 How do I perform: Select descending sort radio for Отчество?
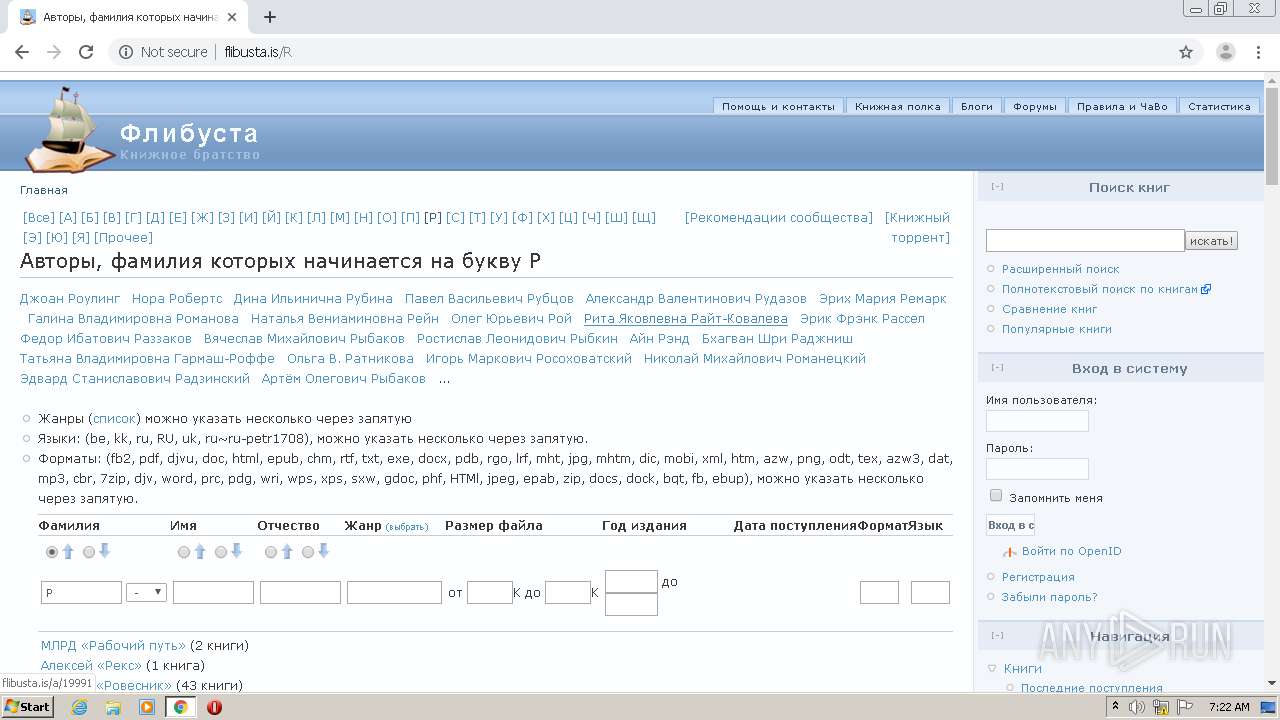[308, 552]
